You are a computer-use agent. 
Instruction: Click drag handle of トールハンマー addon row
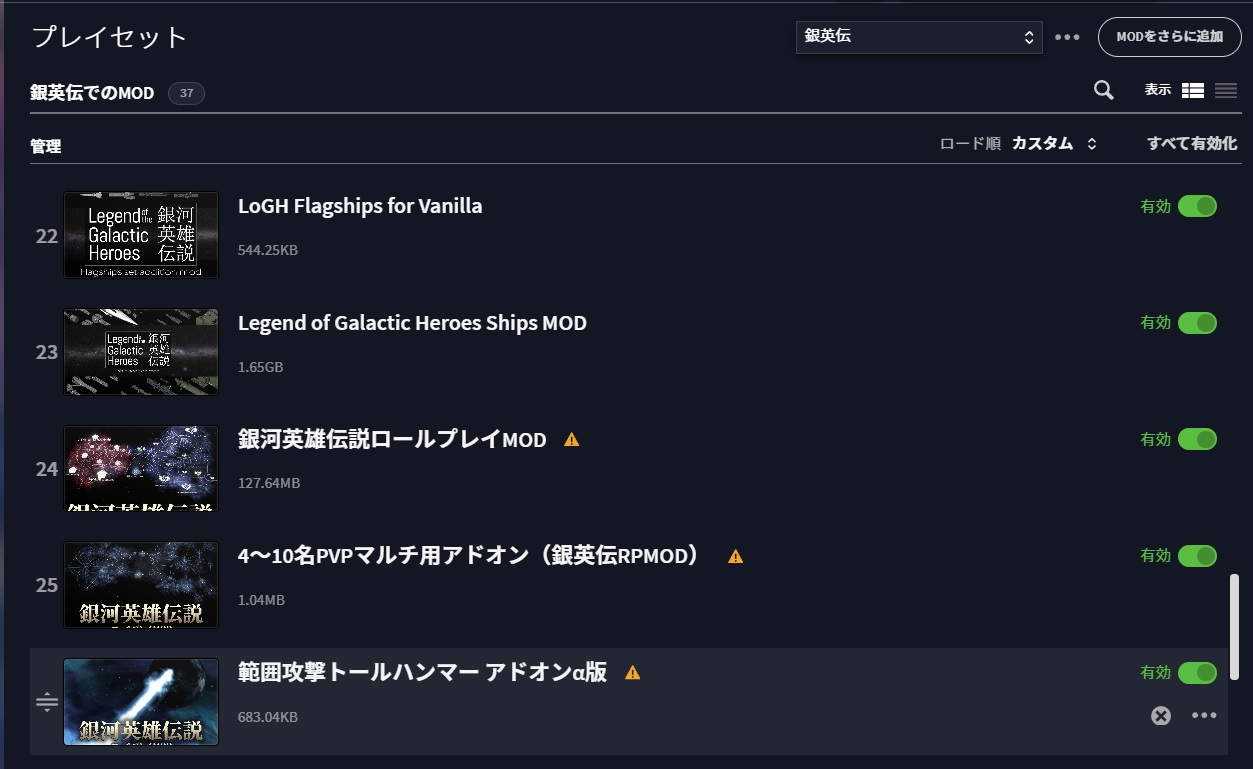click(x=47, y=702)
